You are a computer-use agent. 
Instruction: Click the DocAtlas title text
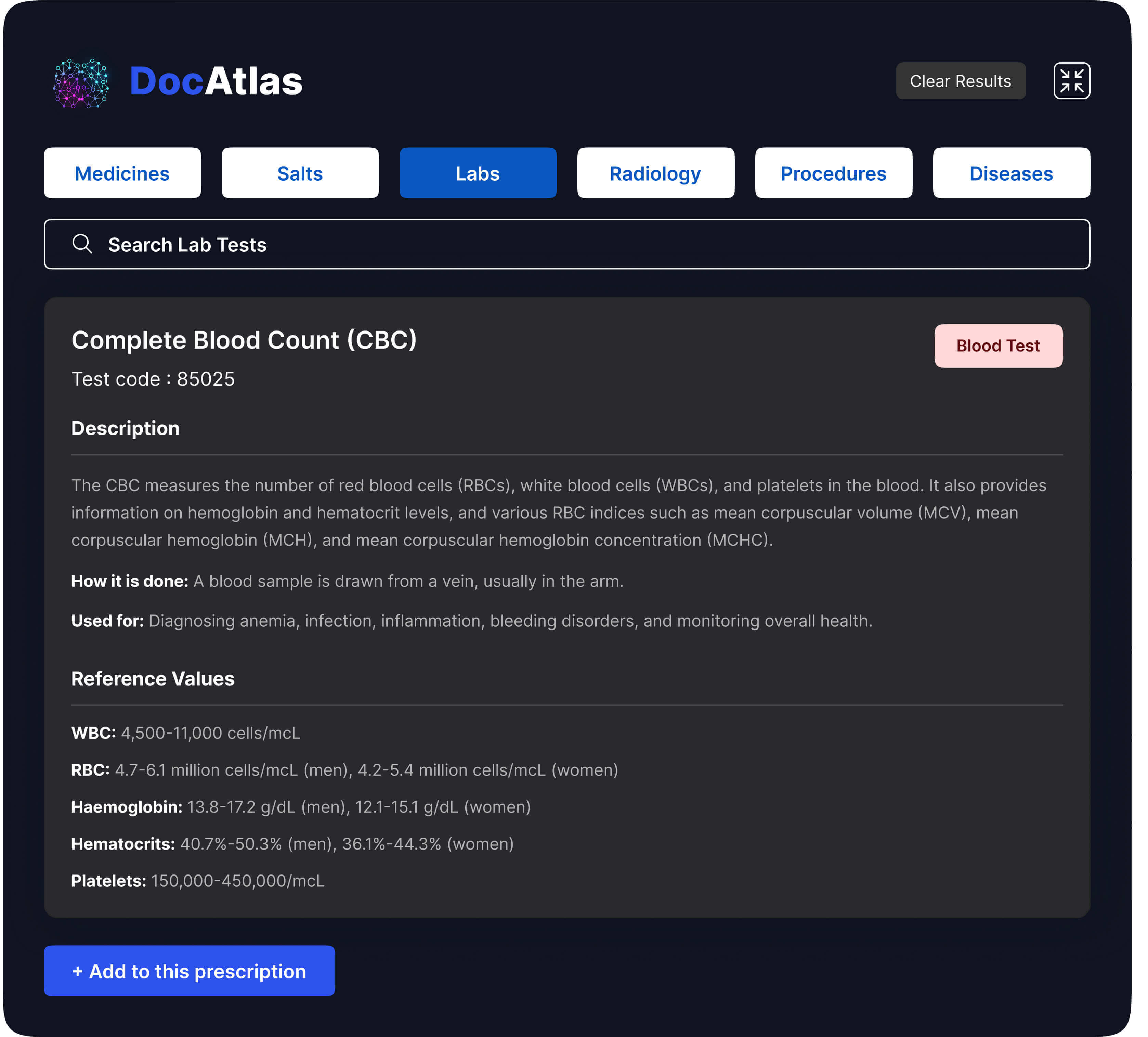click(x=216, y=81)
